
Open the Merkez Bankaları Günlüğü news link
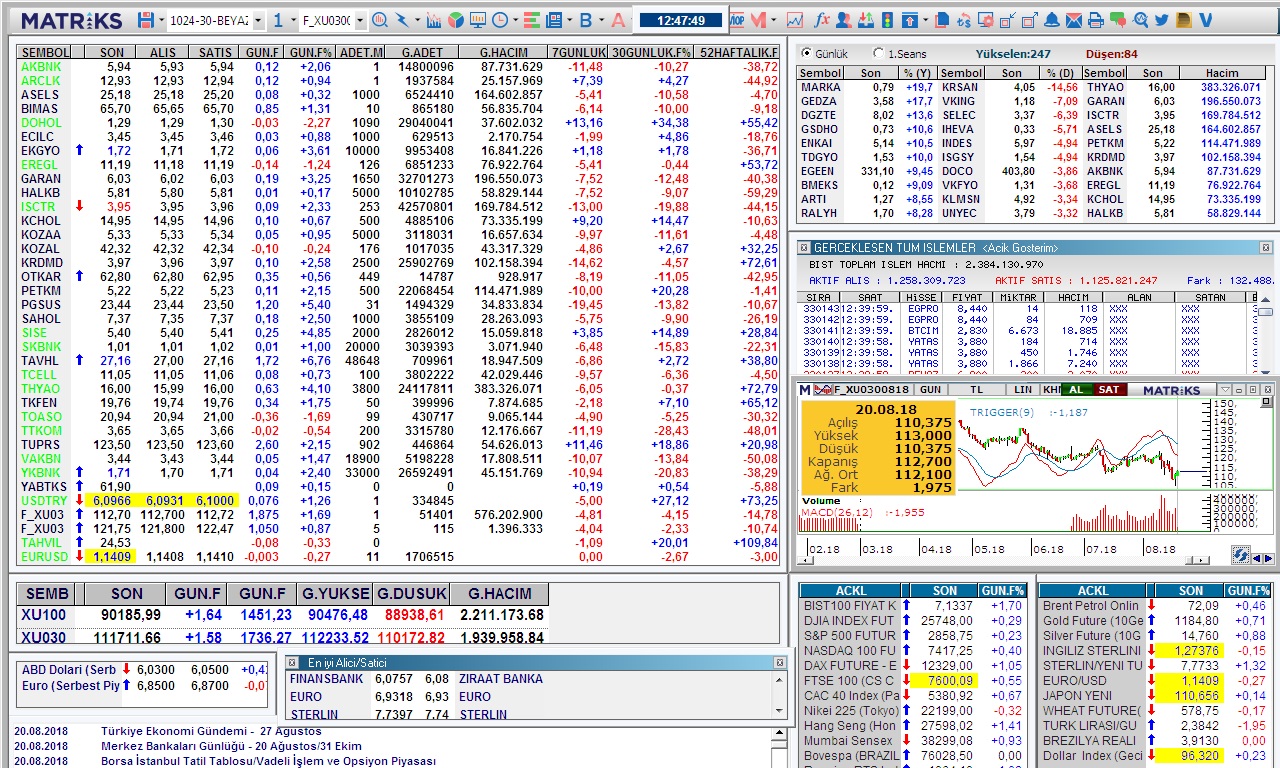pyautogui.click(x=231, y=746)
